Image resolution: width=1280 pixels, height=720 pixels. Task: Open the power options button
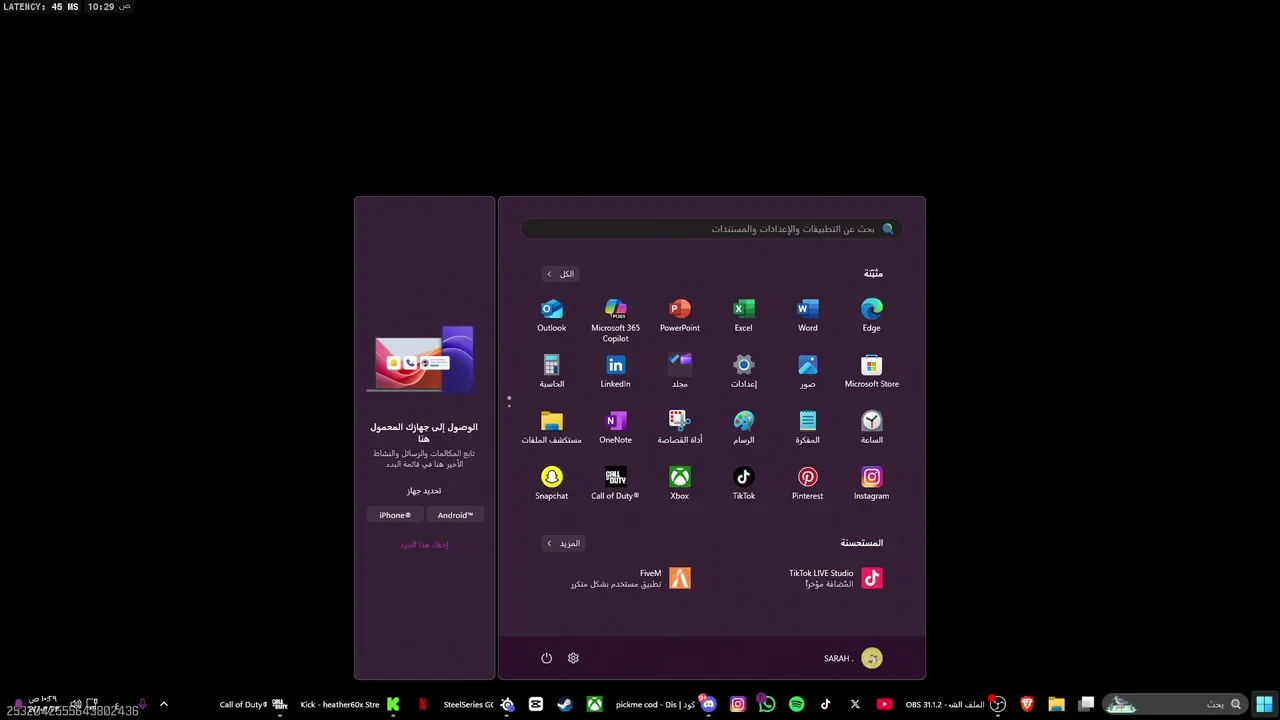tap(546, 658)
